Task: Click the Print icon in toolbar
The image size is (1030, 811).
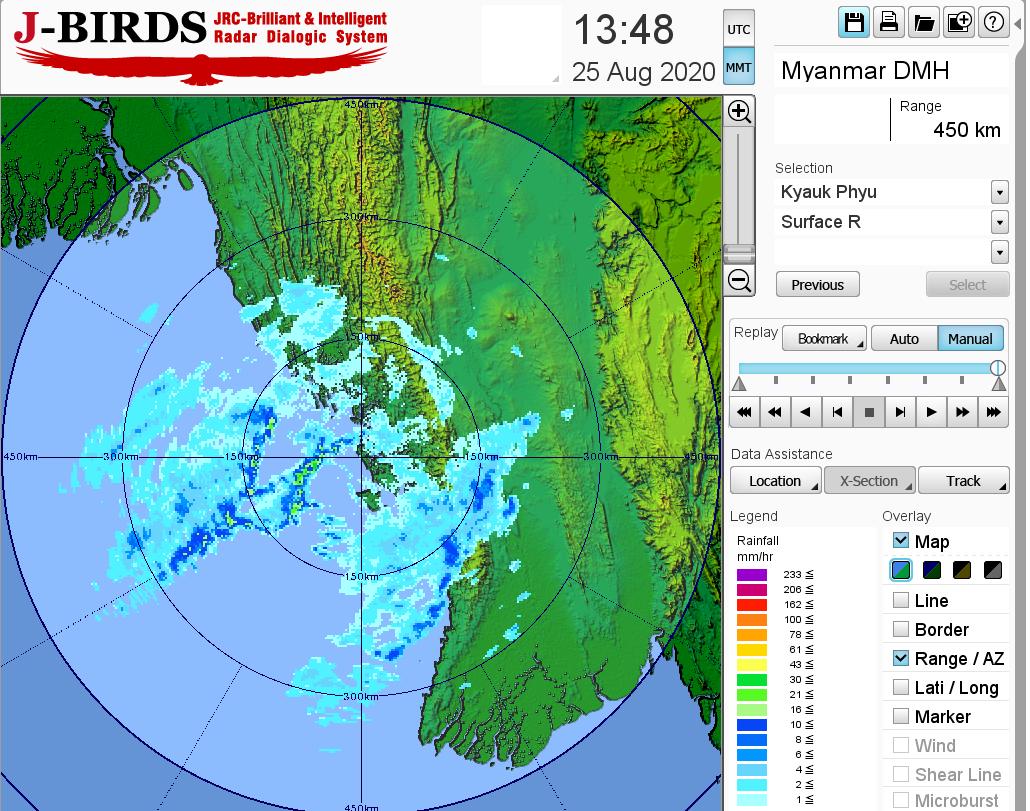Action: pos(888,23)
